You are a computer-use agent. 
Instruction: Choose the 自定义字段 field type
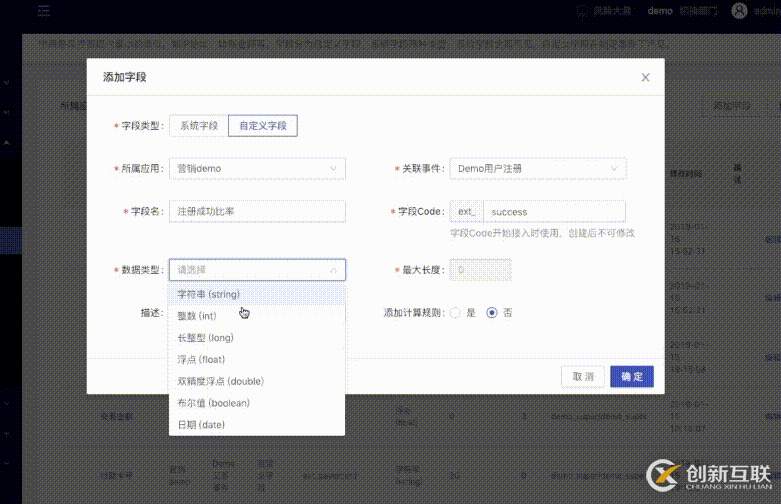pos(262,126)
